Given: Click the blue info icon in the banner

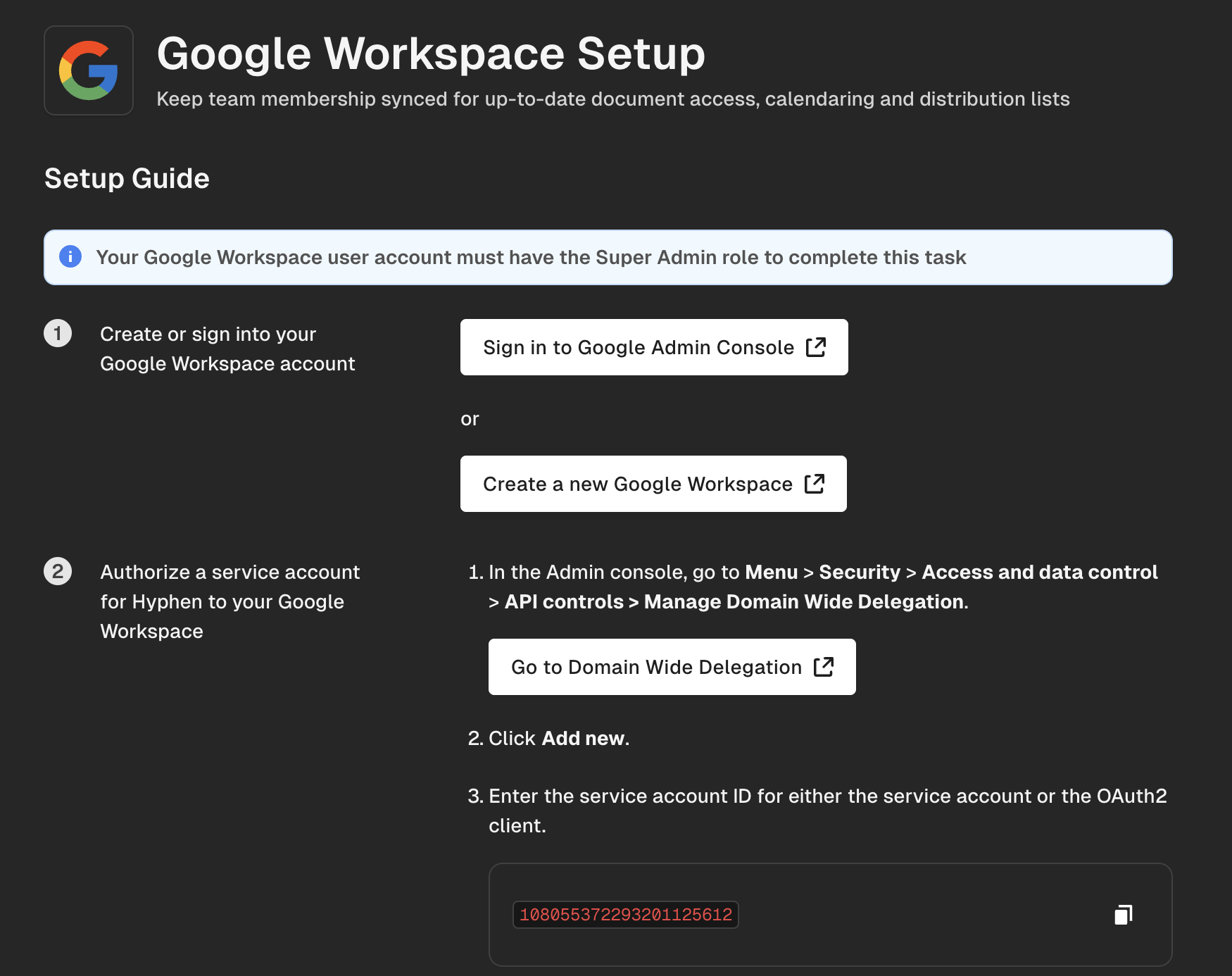Looking at the screenshot, I should click(x=70, y=256).
